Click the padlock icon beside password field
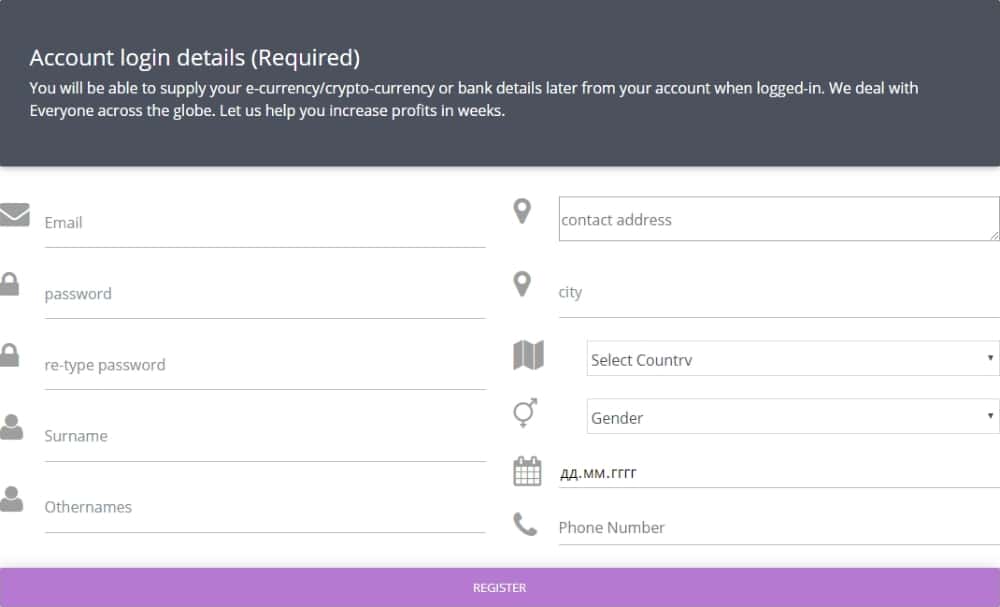Image resolution: width=1000 pixels, height=607 pixels. (10, 283)
